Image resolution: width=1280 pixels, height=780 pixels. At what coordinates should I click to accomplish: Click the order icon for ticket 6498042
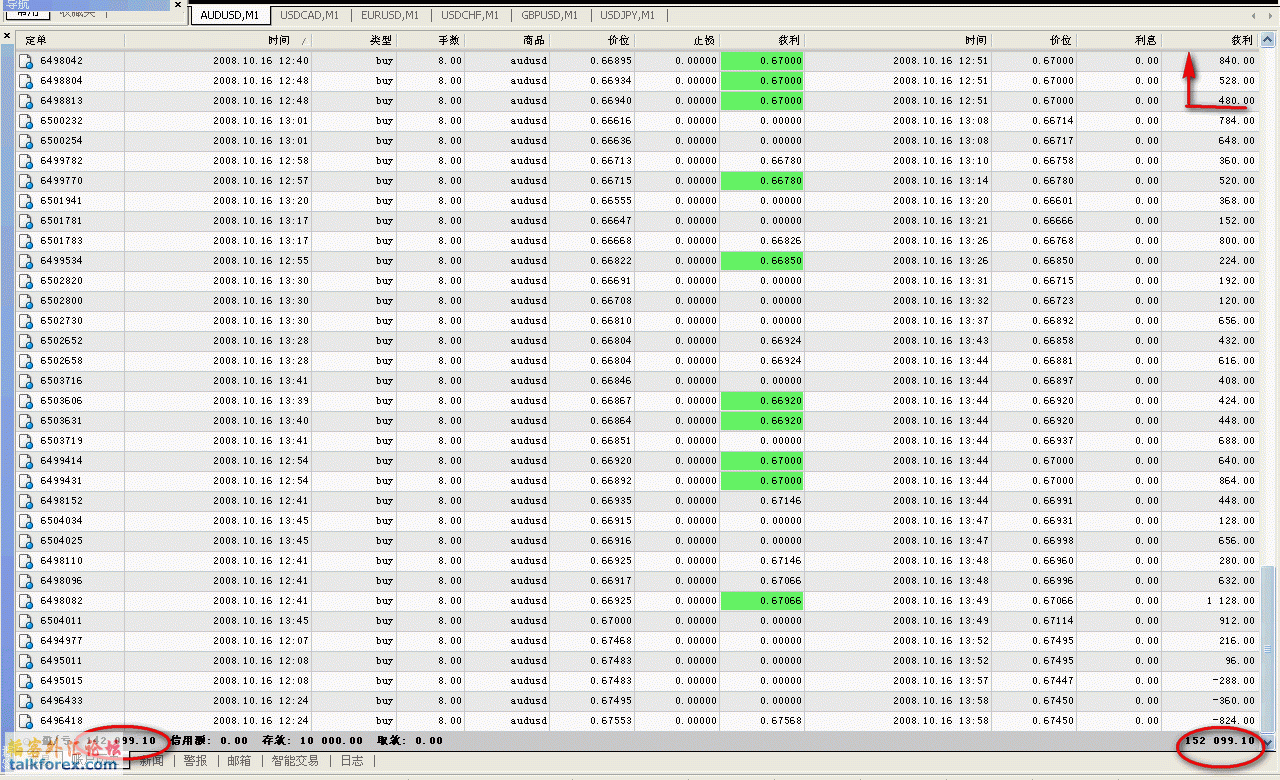pos(27,61)
